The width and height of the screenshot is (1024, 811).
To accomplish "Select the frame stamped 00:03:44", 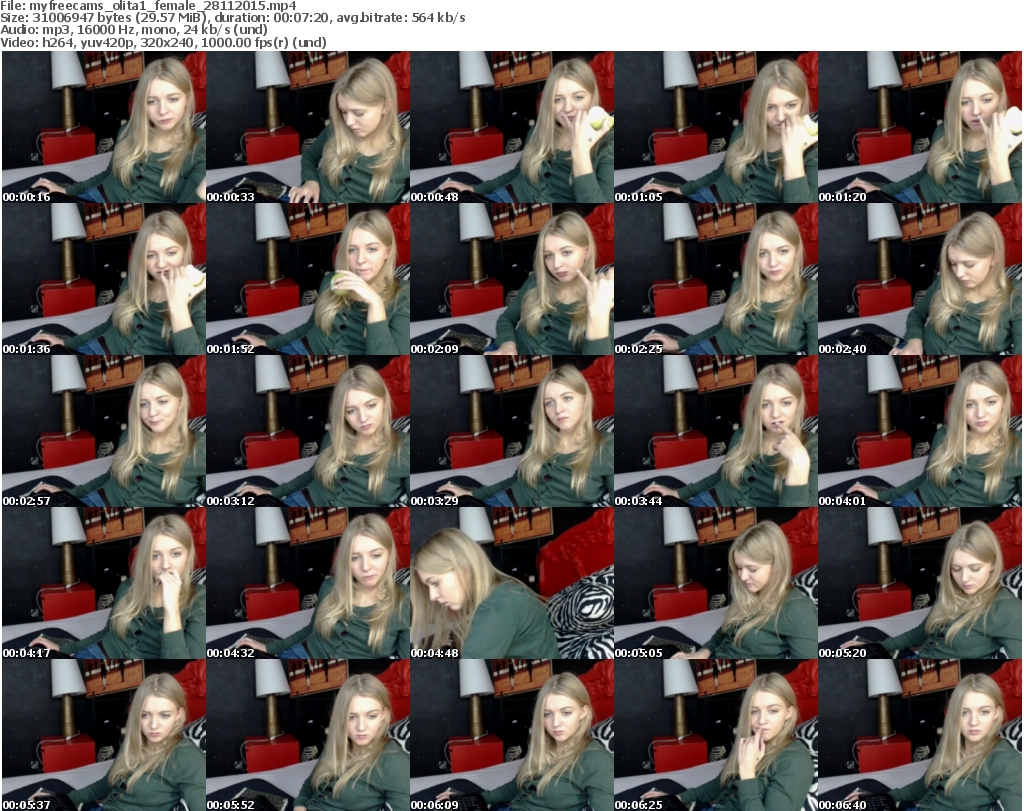I will [x=716, y=431].
